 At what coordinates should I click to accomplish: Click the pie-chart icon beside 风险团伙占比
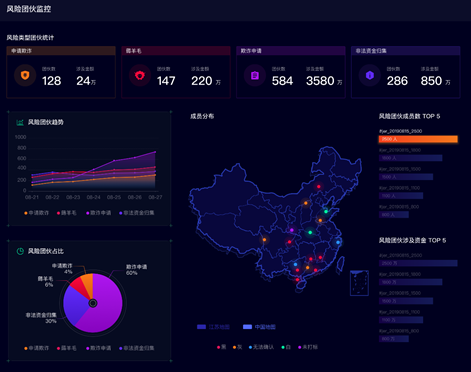[x=20, y=251]
